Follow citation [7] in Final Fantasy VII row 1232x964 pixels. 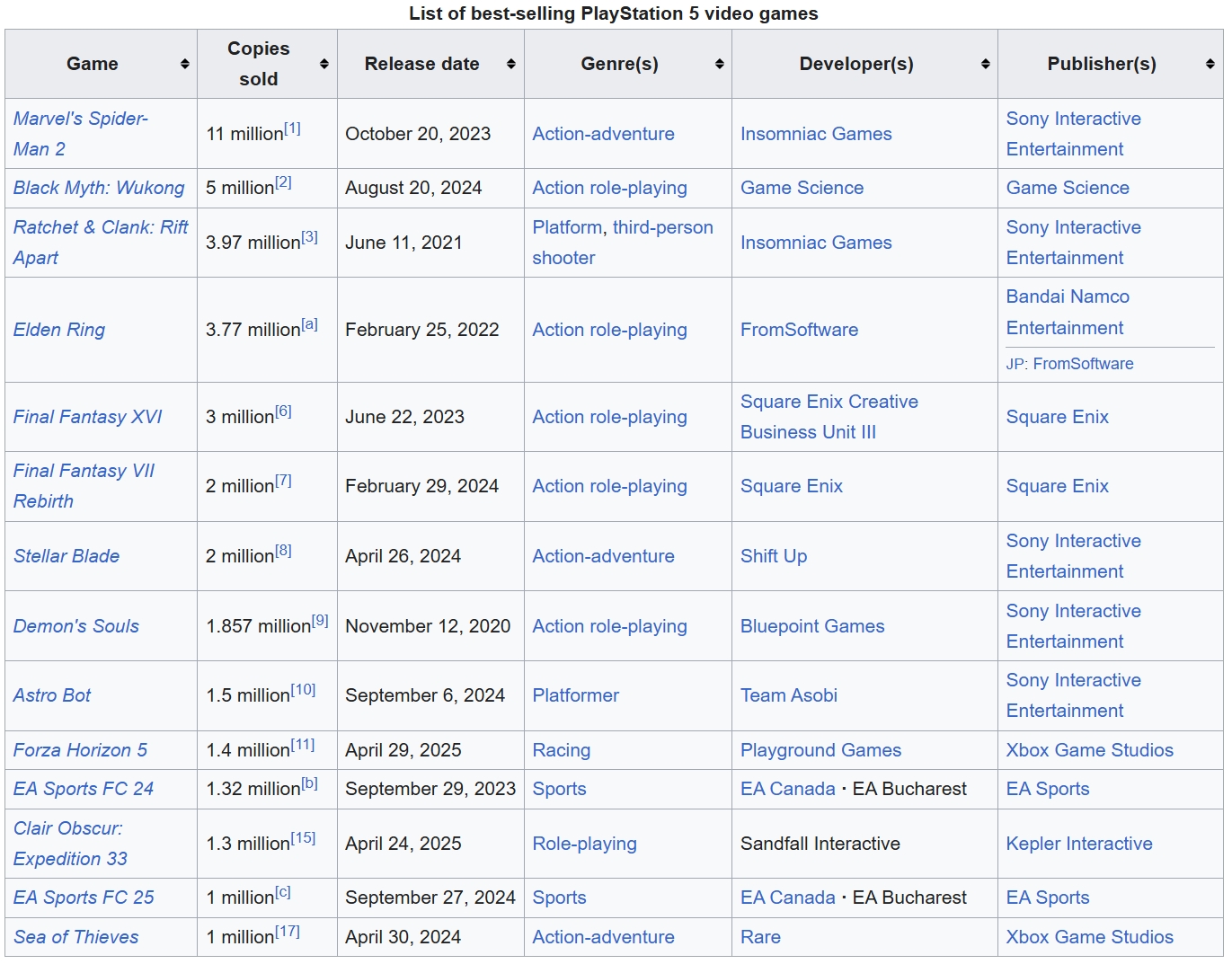pyautogui.click(x=284, y=481)
